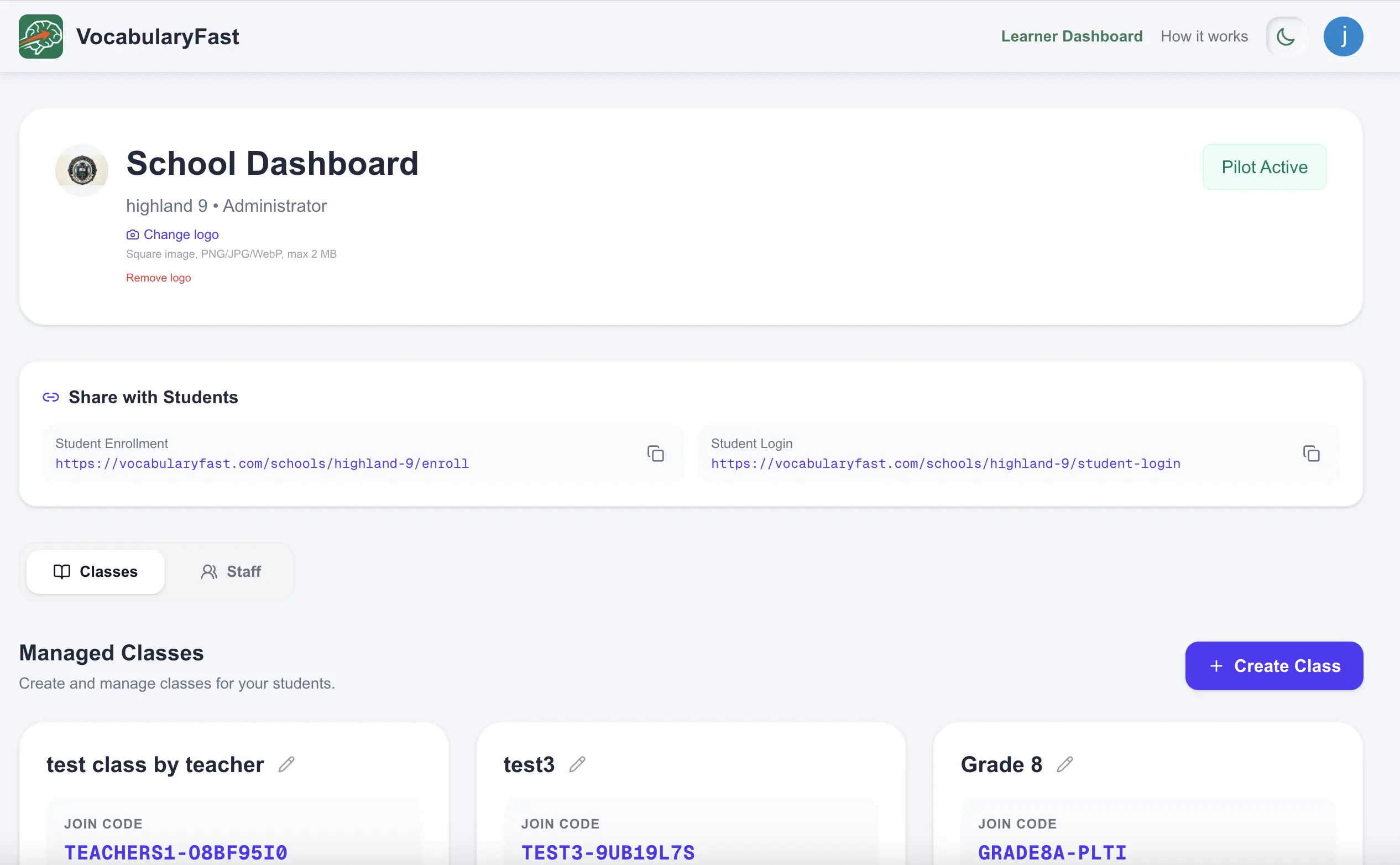Click the link icon beside Share with Students
Image resolution: width=1400 pixels, height=865 pixels.
pyautogui.click(x=51, y=397)
